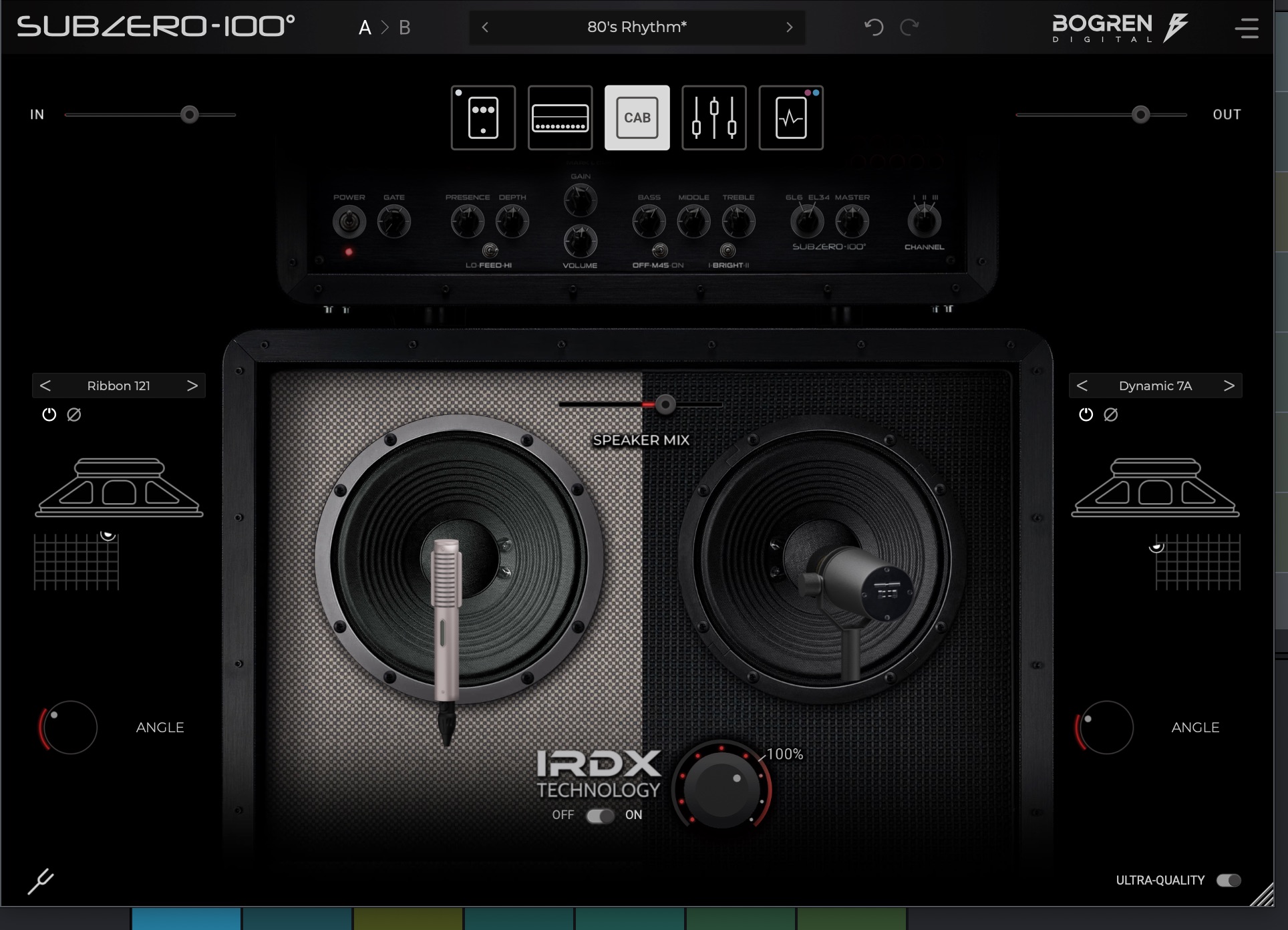
Task: Select previous mic before Ribbon 121
Action: click(45, 385)
